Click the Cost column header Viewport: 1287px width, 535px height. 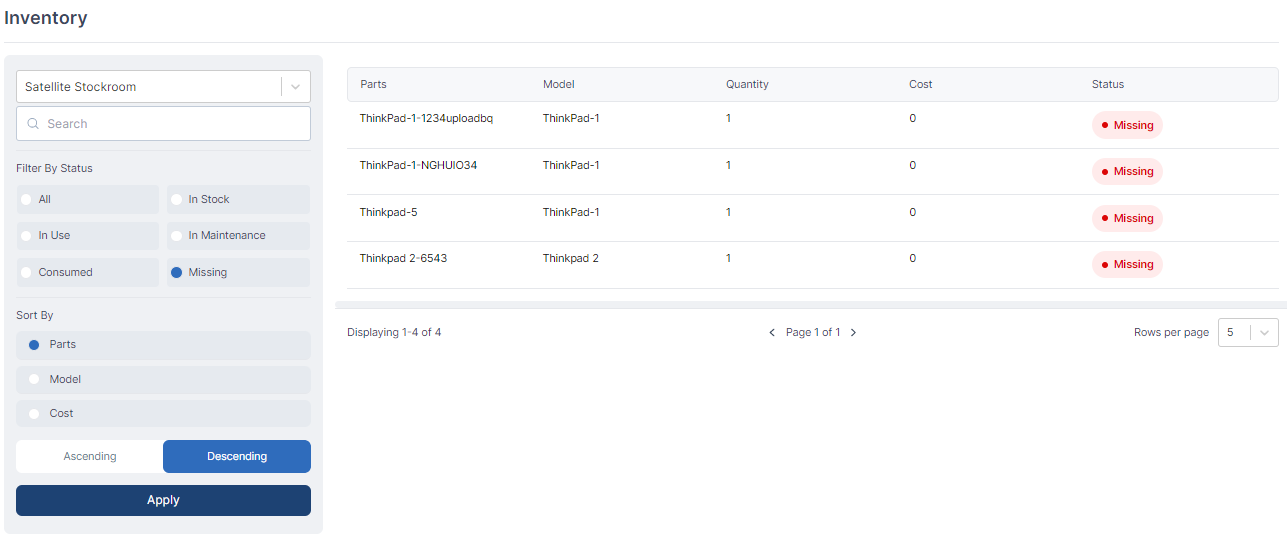pyautogui.click(x=921, y=84)
